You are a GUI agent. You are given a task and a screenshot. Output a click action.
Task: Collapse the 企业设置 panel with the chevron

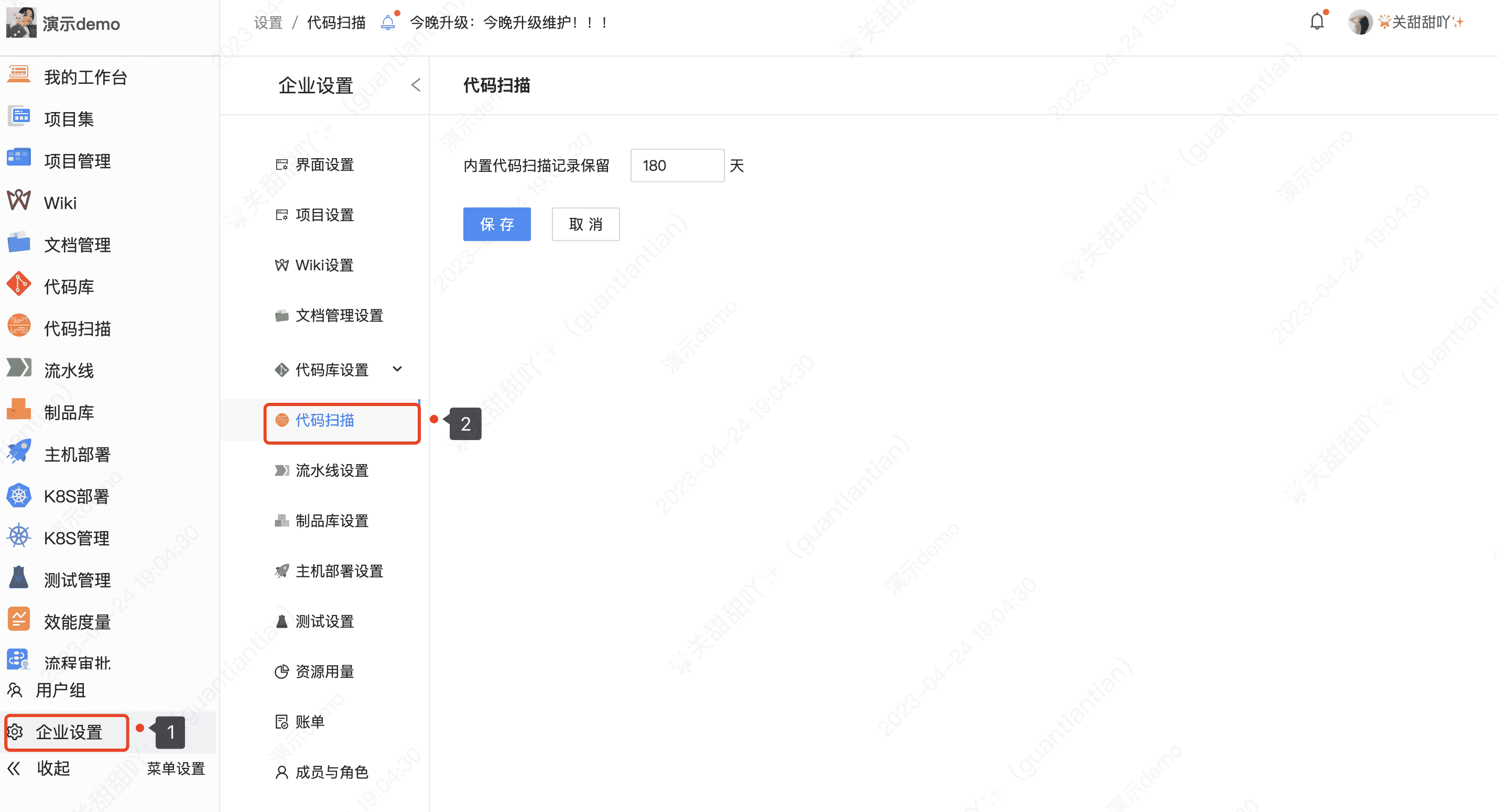415,85
